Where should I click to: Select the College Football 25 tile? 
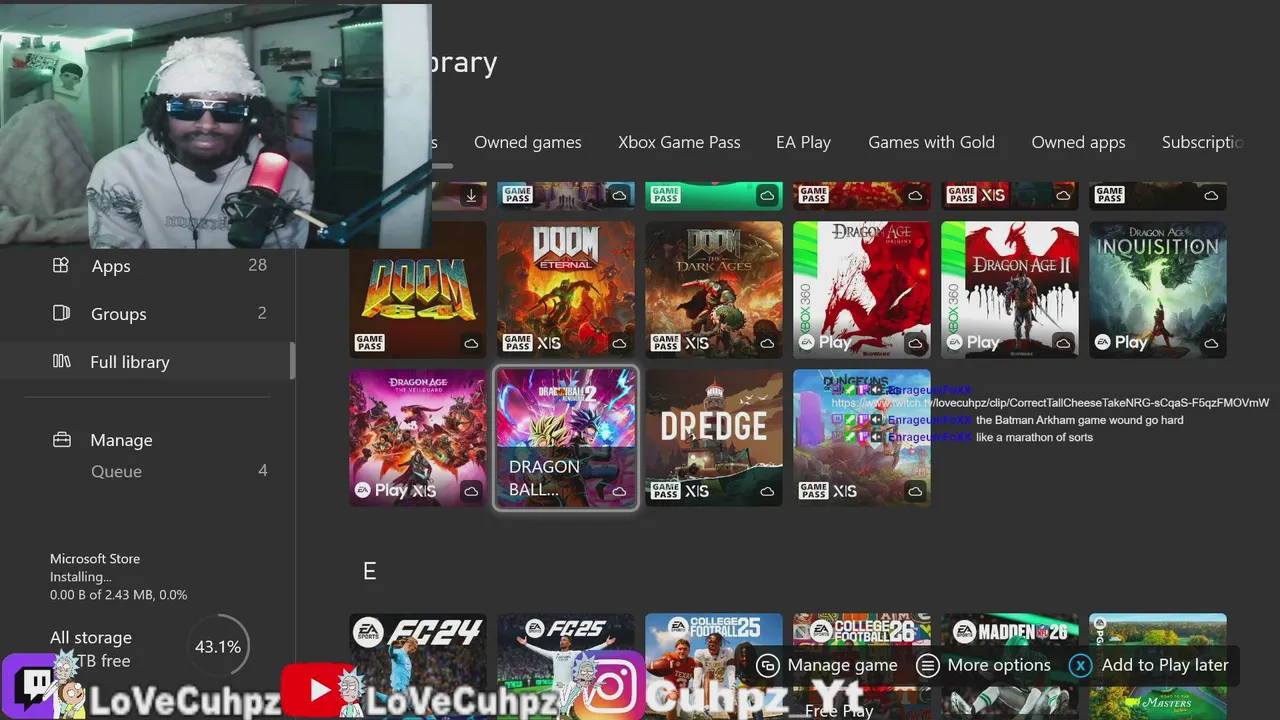point(714,666)
